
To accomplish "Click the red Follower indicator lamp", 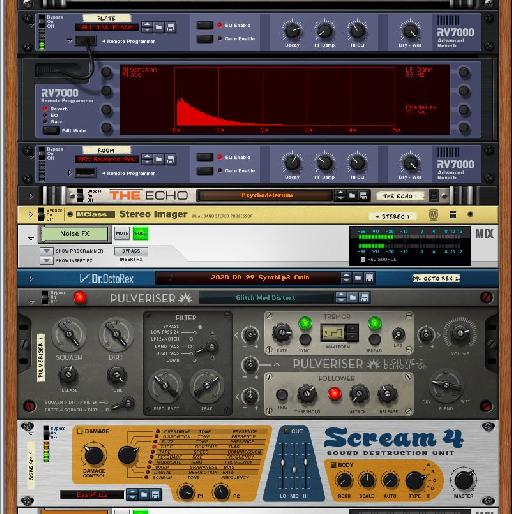I will point(335,394).
